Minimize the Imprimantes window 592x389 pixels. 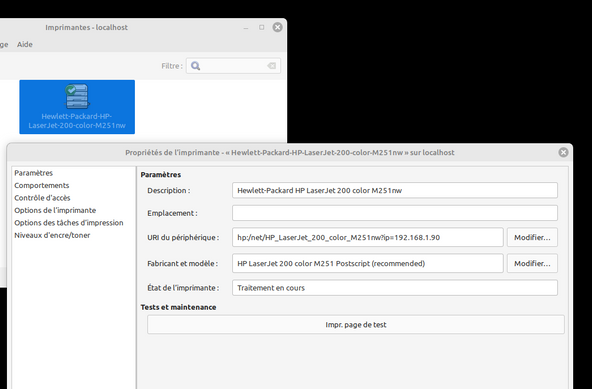(x=246, y=28)
